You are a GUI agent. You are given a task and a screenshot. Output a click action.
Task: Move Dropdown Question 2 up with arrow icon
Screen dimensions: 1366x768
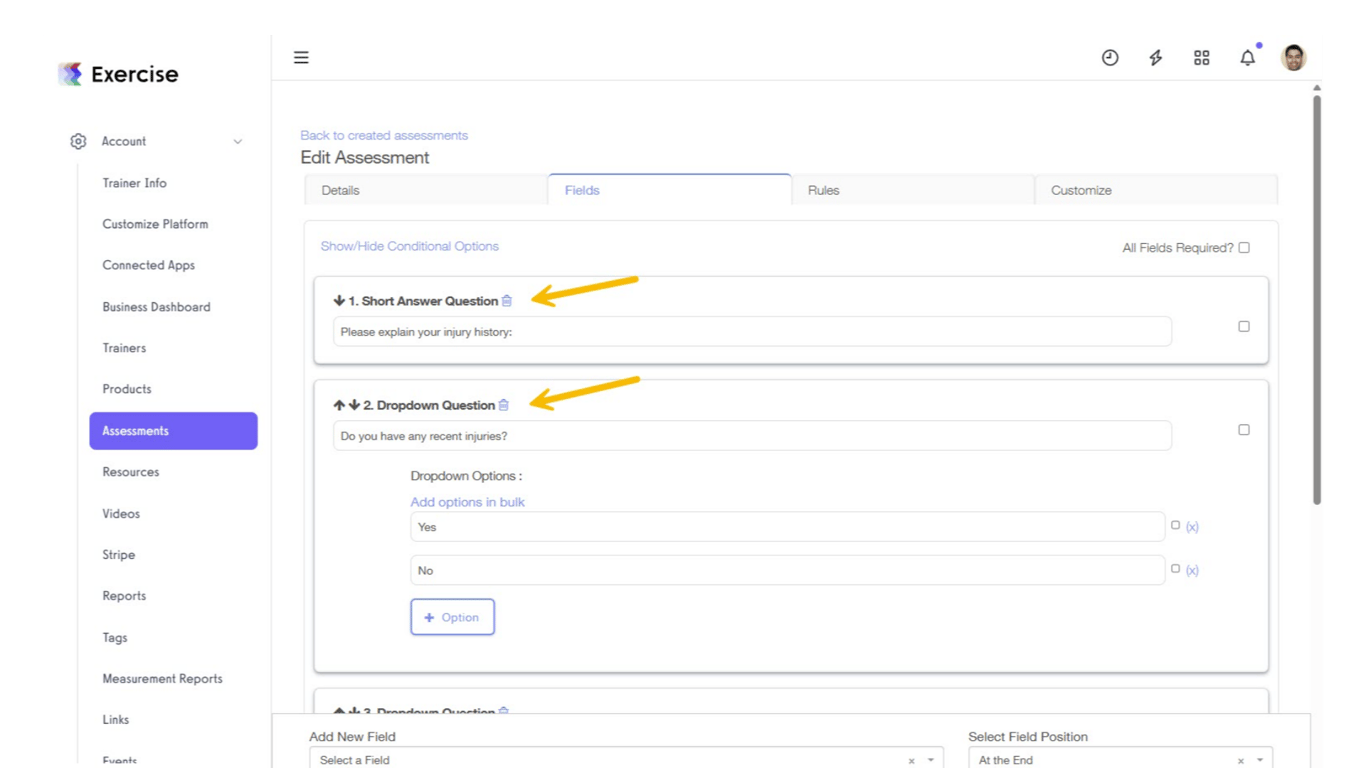pos(339,405)
